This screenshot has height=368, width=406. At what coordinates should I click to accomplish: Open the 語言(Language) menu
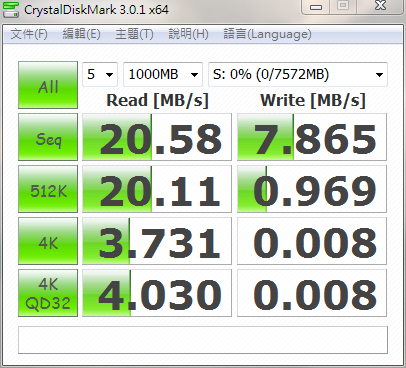[267, 34]
